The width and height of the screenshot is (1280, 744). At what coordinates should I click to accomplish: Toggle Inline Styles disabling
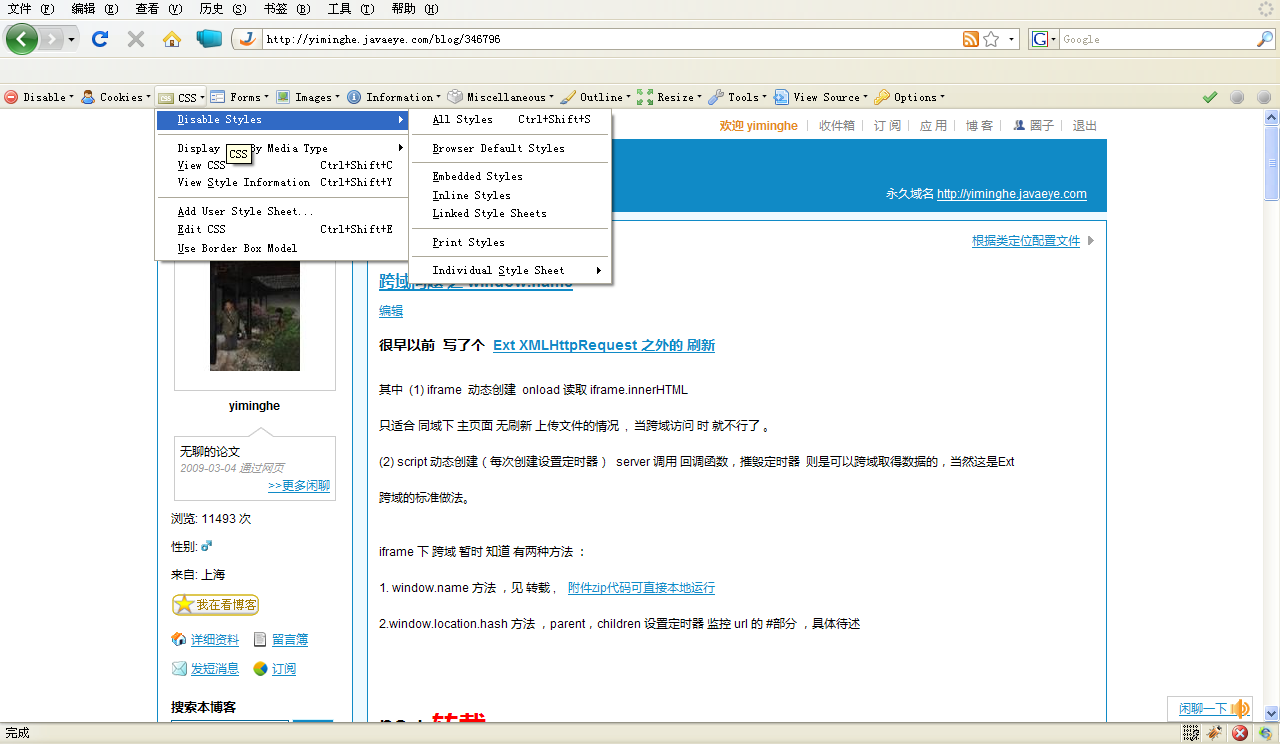pyautogui.click(x=471, y=195)
